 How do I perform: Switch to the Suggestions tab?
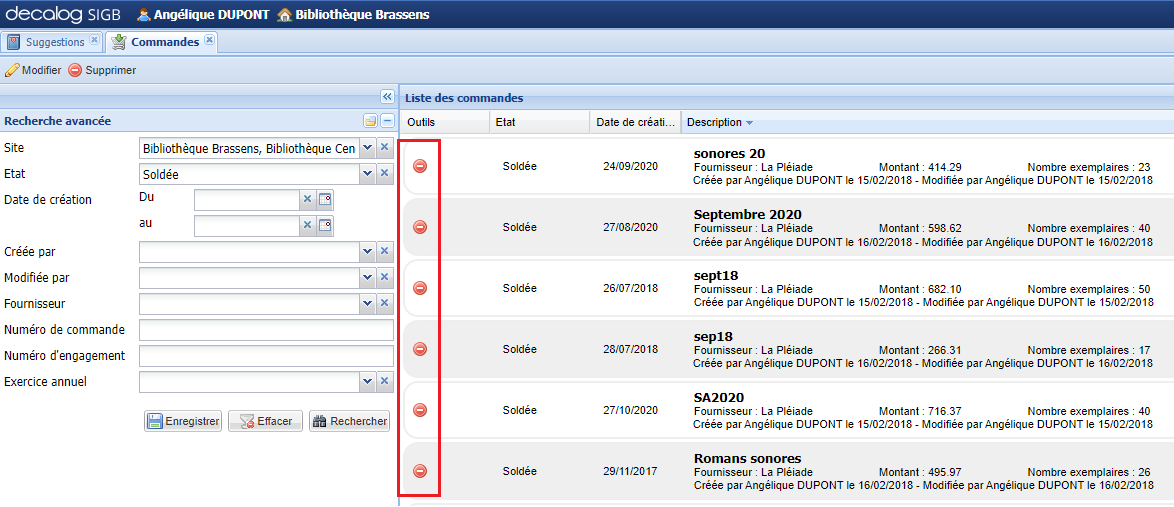tap(54, 42)
